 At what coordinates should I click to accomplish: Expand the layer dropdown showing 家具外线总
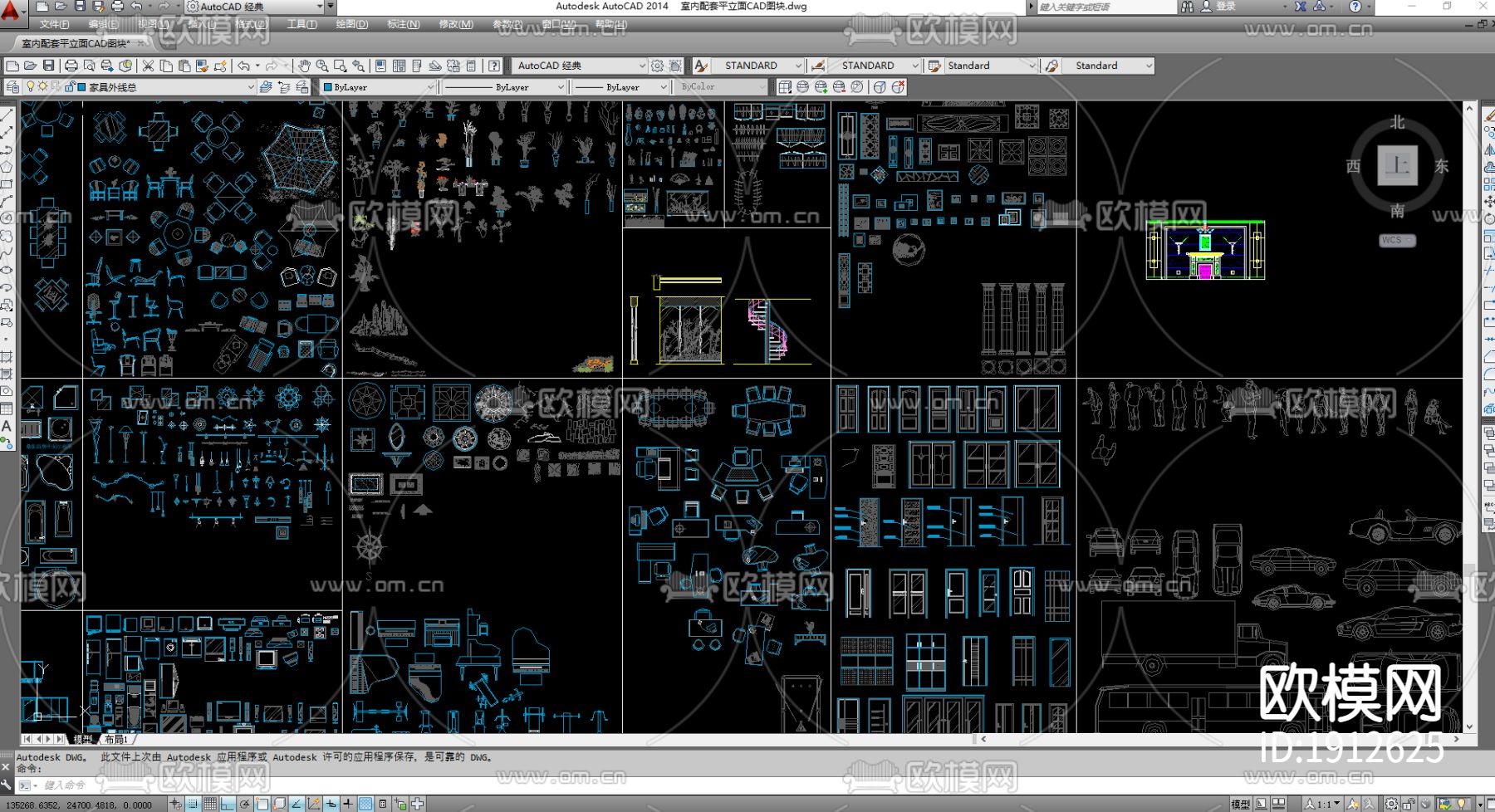point(250,87)
